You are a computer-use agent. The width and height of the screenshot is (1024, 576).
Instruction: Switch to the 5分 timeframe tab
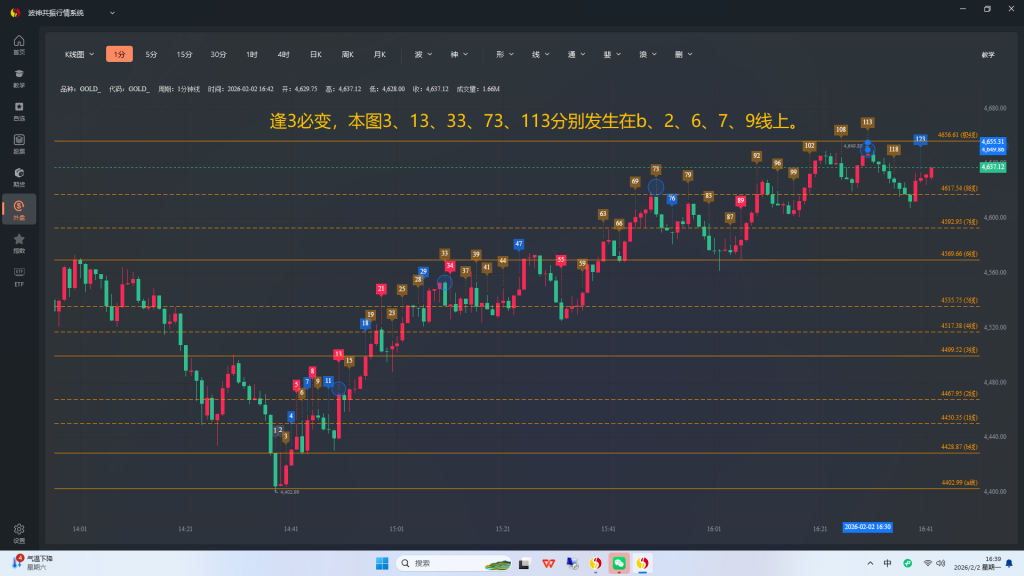(x=151, y=54)
